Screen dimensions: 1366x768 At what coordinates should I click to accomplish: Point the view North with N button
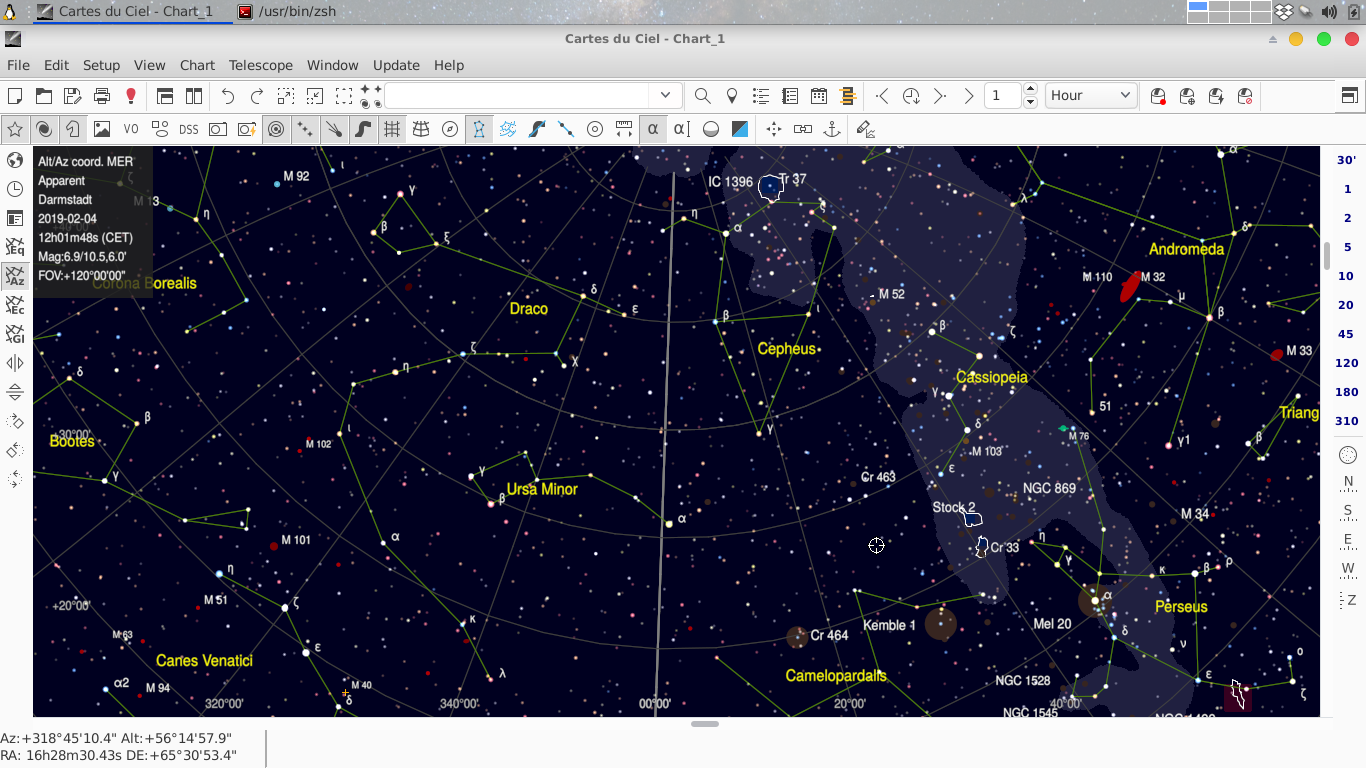click(x=1347, y=483)
